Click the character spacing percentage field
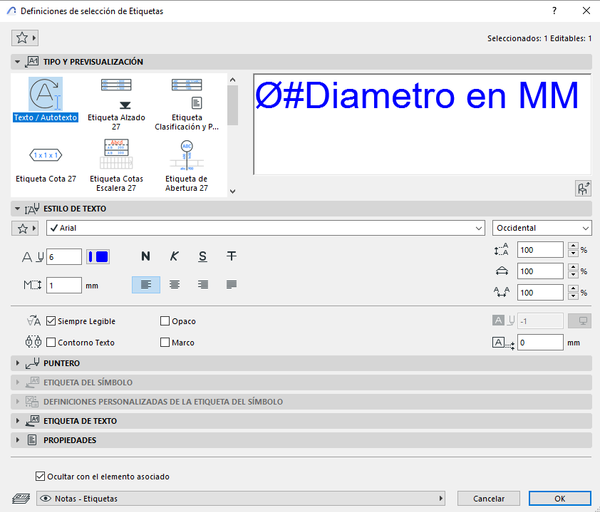600x512 pixels. (540, 293)
